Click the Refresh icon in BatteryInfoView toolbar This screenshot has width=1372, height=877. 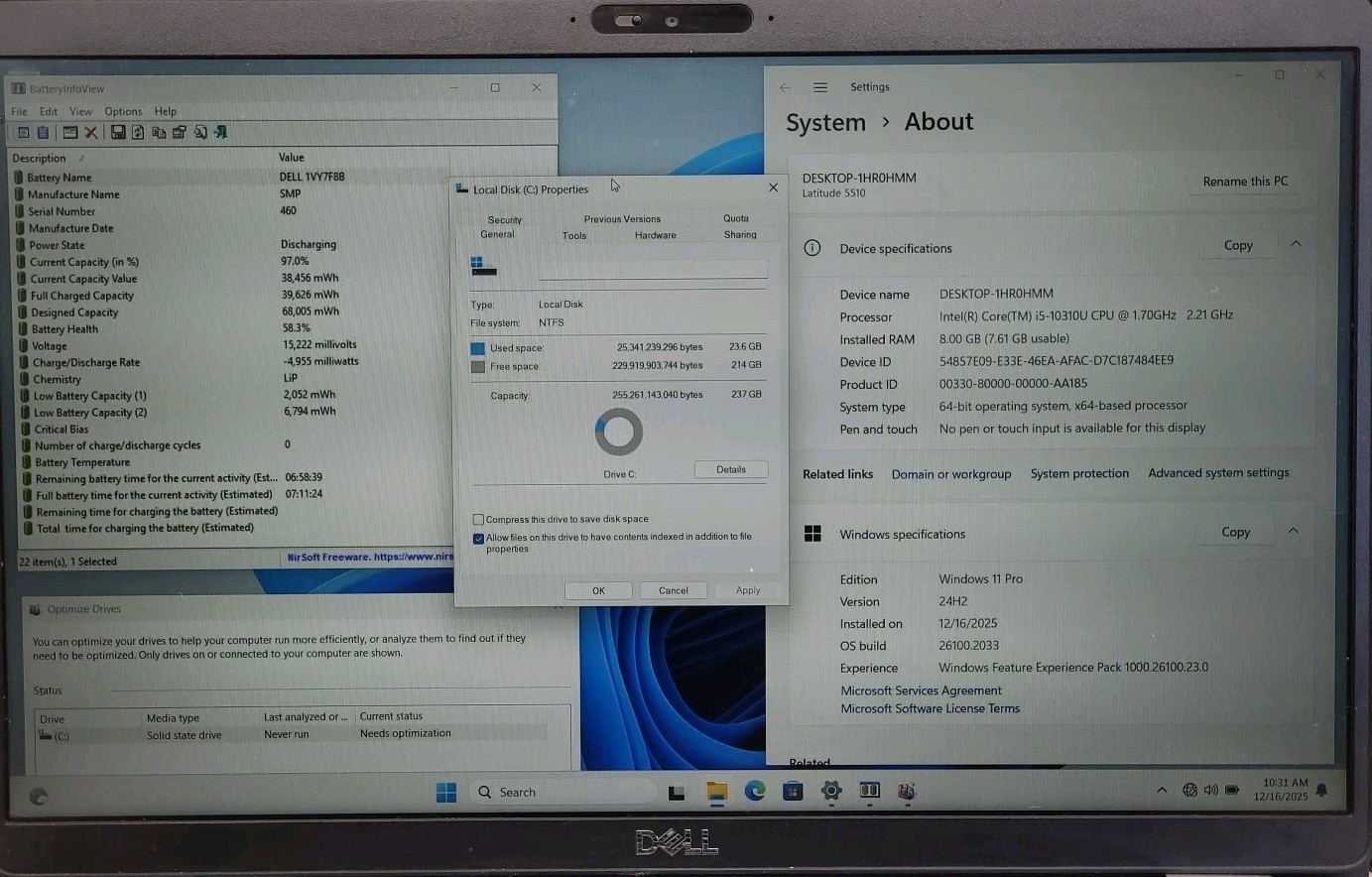coord(138,132)
